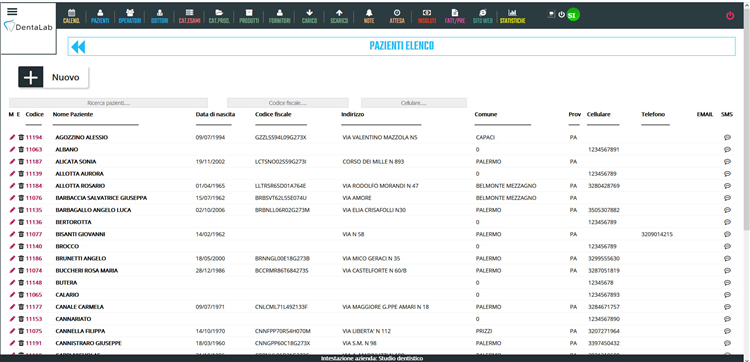Click the DentaLab logo
Viewport: 750px width, 362px height.
coord(29,27)
